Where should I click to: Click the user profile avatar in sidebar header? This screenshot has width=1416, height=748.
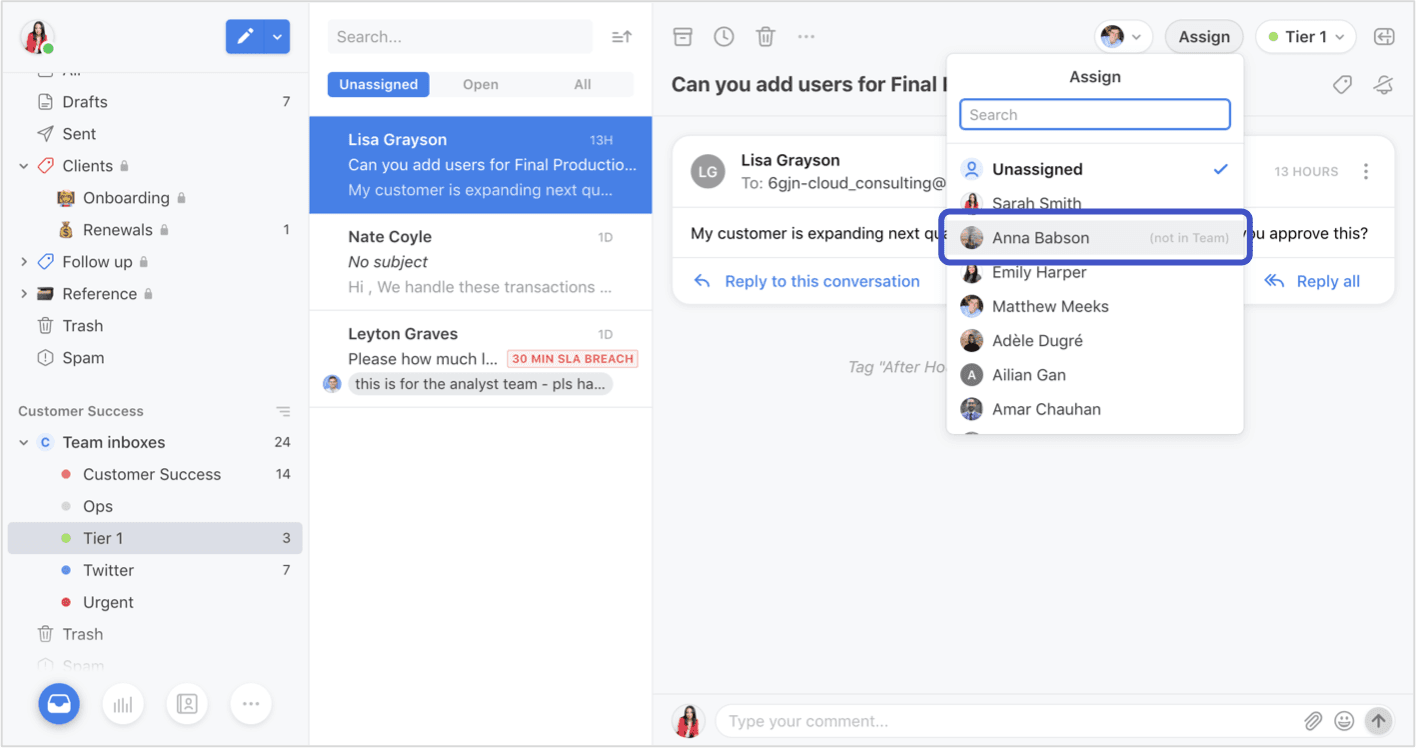[x=37, y=37]
